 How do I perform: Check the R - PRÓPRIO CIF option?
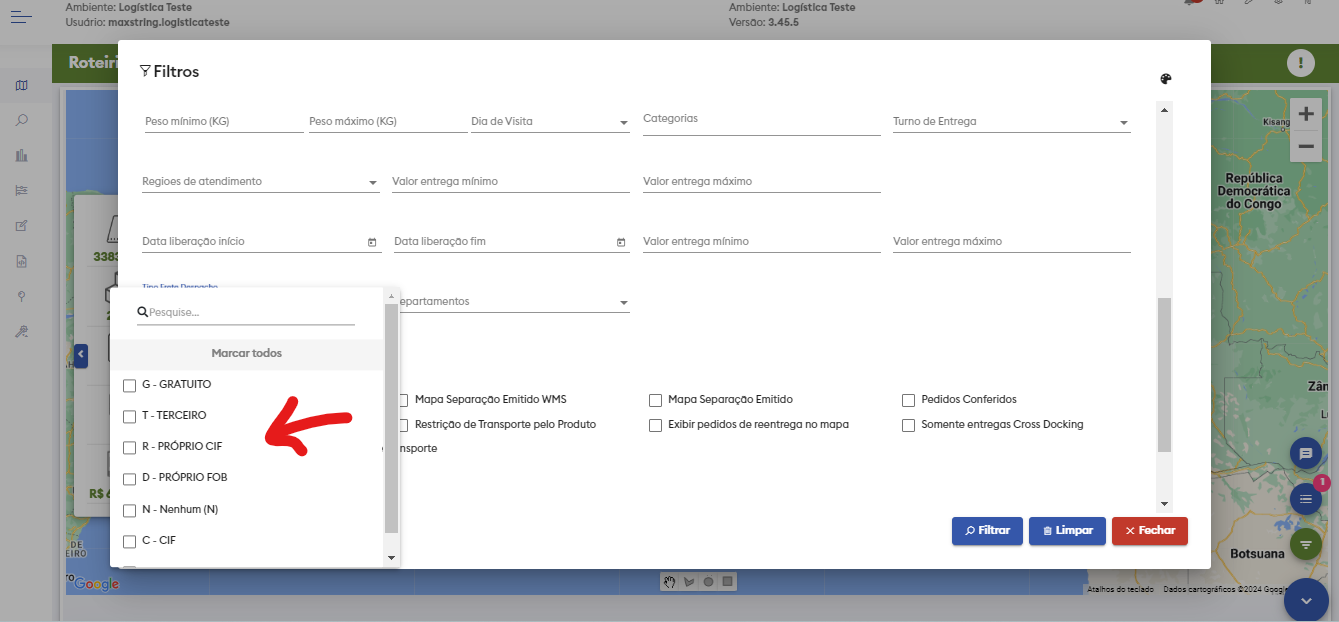pyautogui.click(x=129, y=447)
